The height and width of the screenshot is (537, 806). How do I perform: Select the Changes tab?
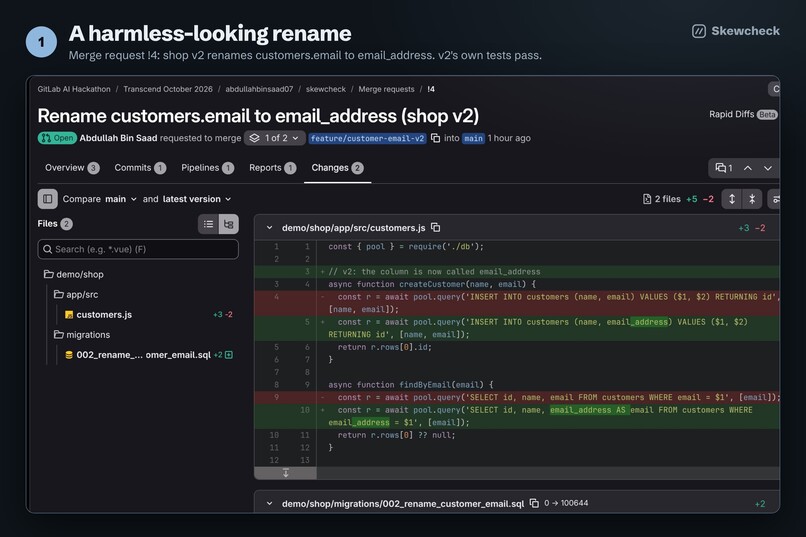pos(337,168)
